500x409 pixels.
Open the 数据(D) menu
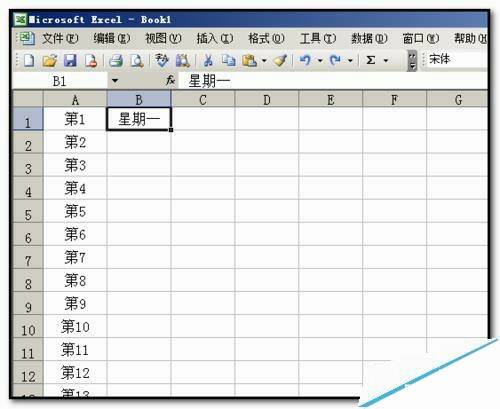(x=369, y=39)
